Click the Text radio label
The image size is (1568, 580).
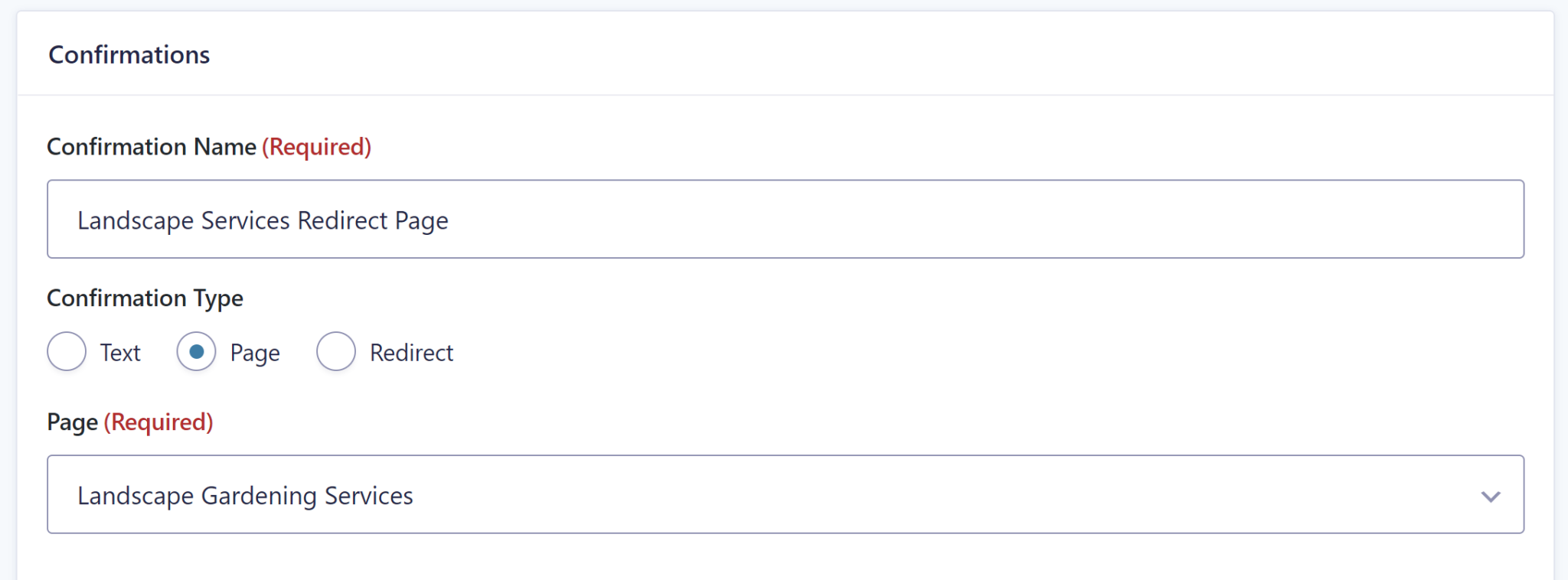[x=119, y=352]
